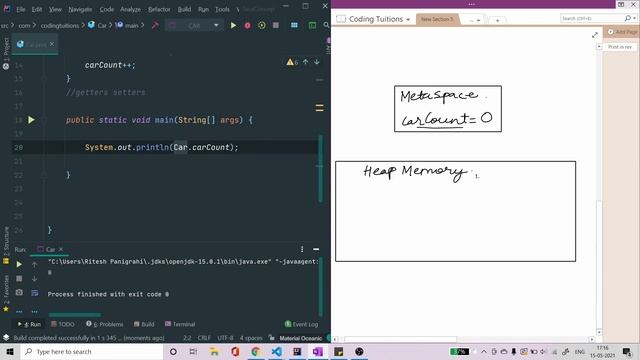Open the Analyze menu
Screen dimensions: 640x360
130,9
